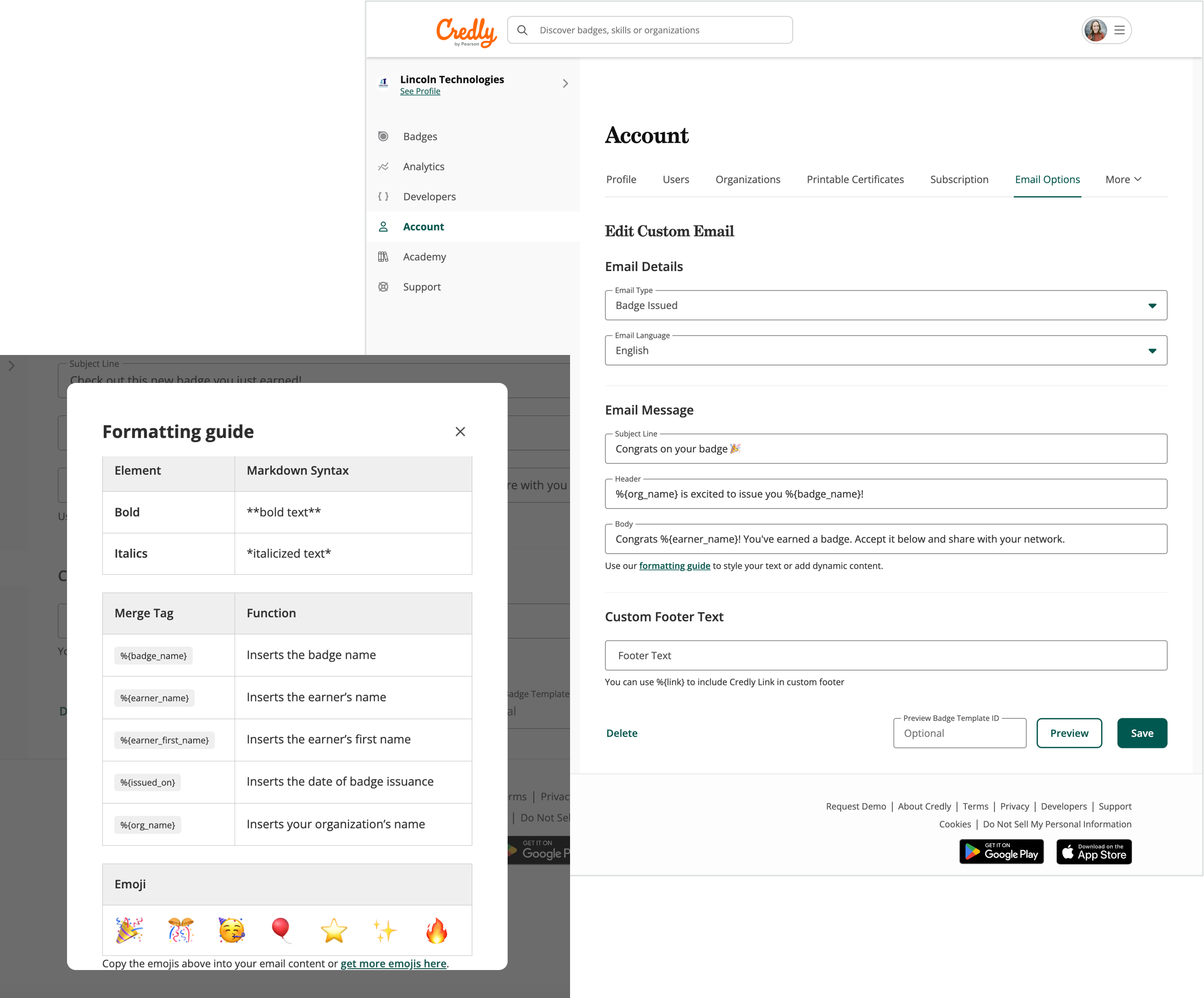1204x998 pixels.
Task: Click the Preview button
Action: click(x=1069, y=733)
